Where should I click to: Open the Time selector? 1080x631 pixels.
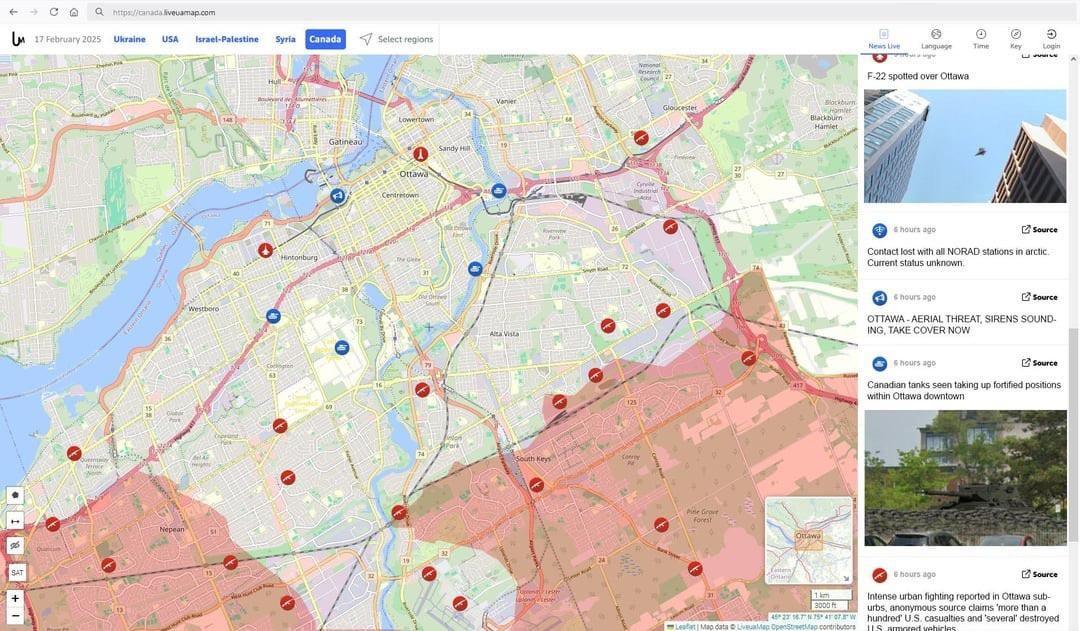(981, 39)
